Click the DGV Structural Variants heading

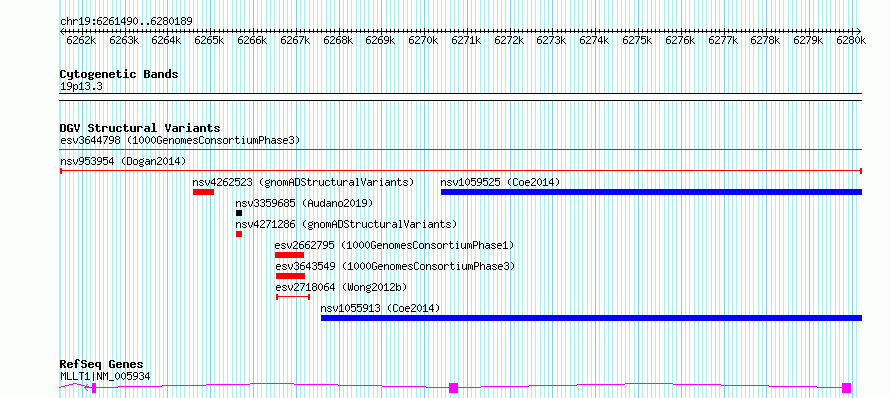pos(140,128)
